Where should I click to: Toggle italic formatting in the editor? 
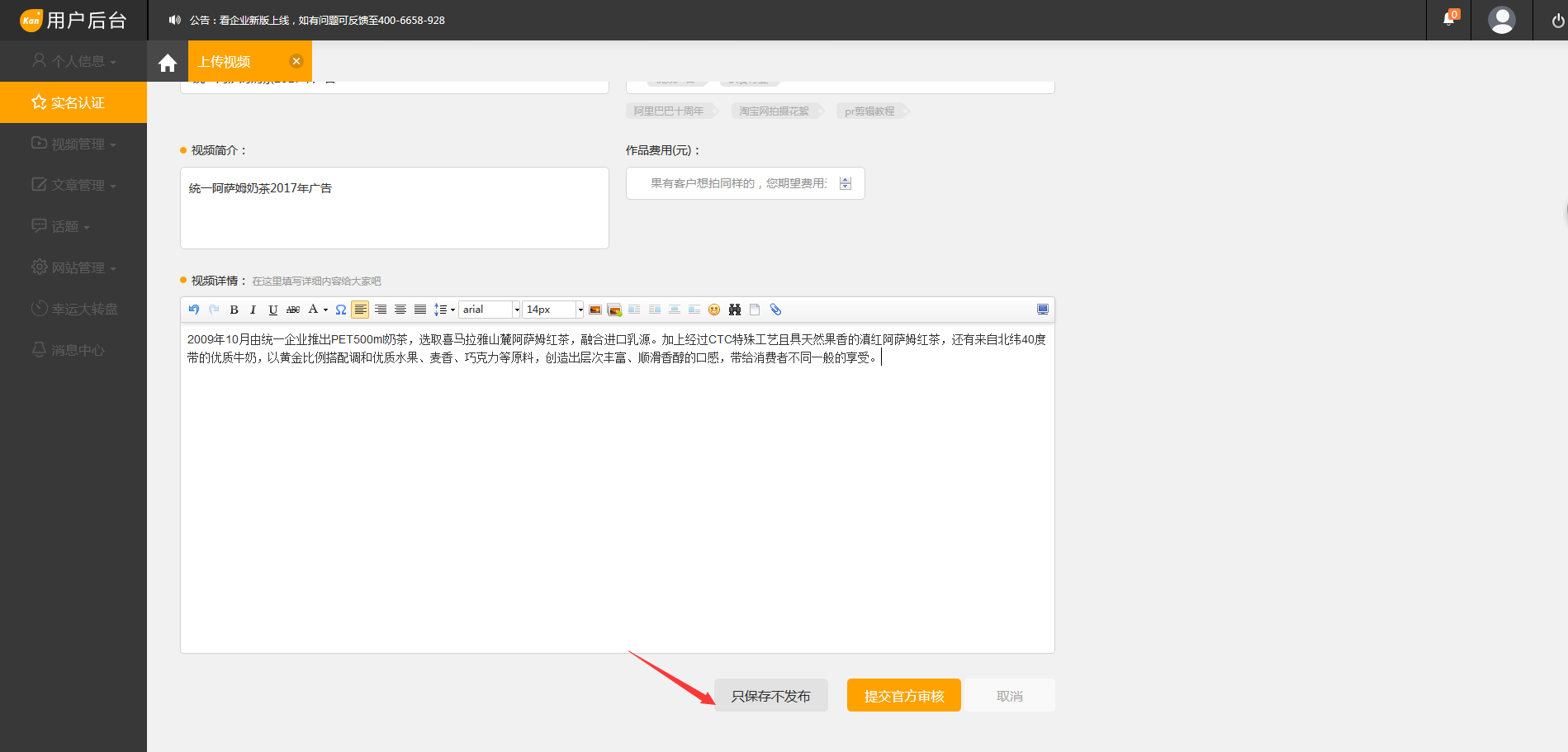click(x=253, y=310)
